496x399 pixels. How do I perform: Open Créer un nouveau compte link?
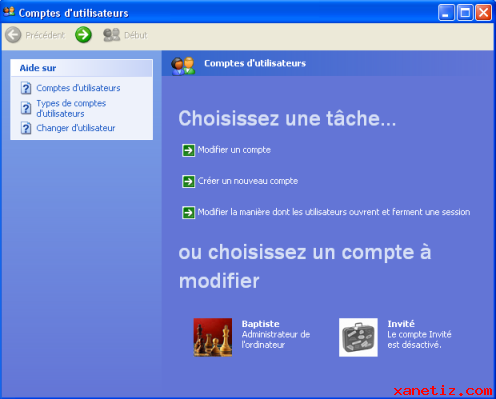(x=248, y=181)
